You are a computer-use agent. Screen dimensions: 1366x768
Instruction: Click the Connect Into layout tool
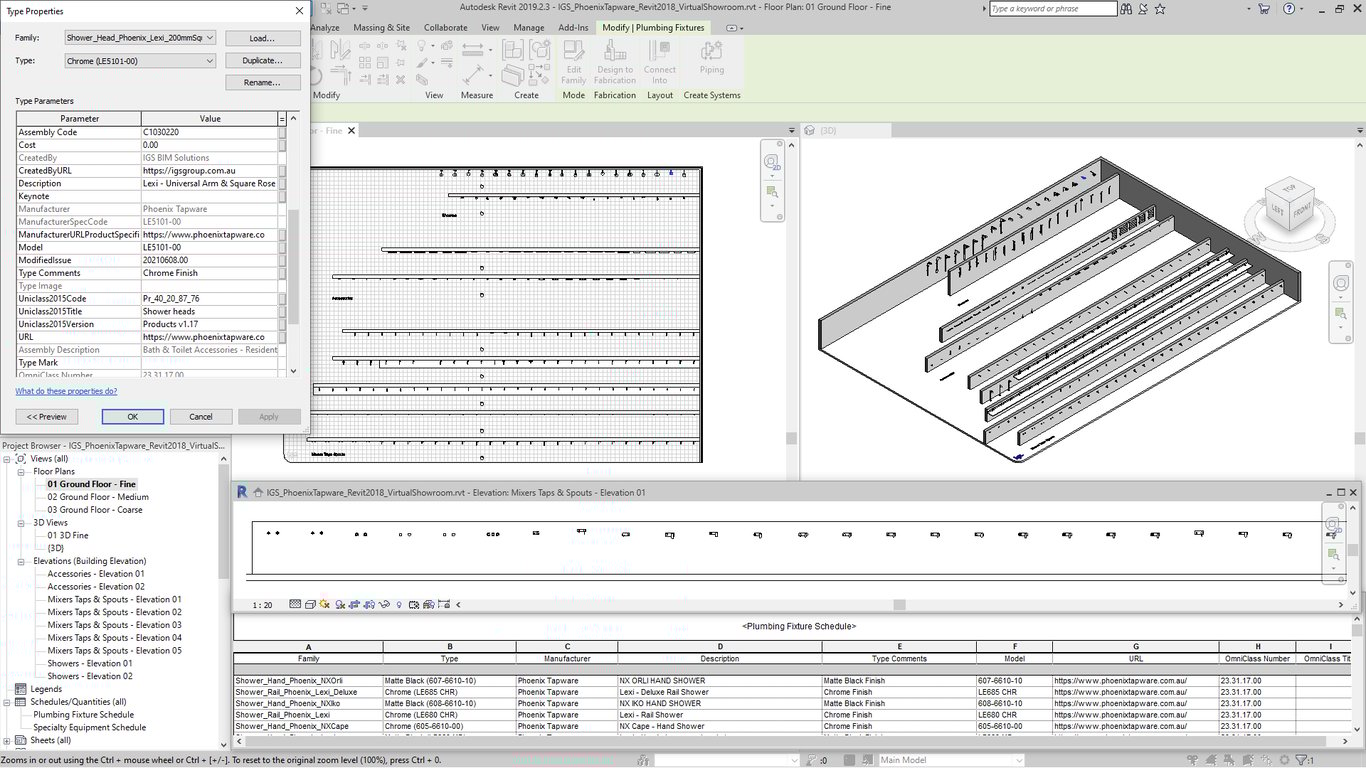click(658, 66)
